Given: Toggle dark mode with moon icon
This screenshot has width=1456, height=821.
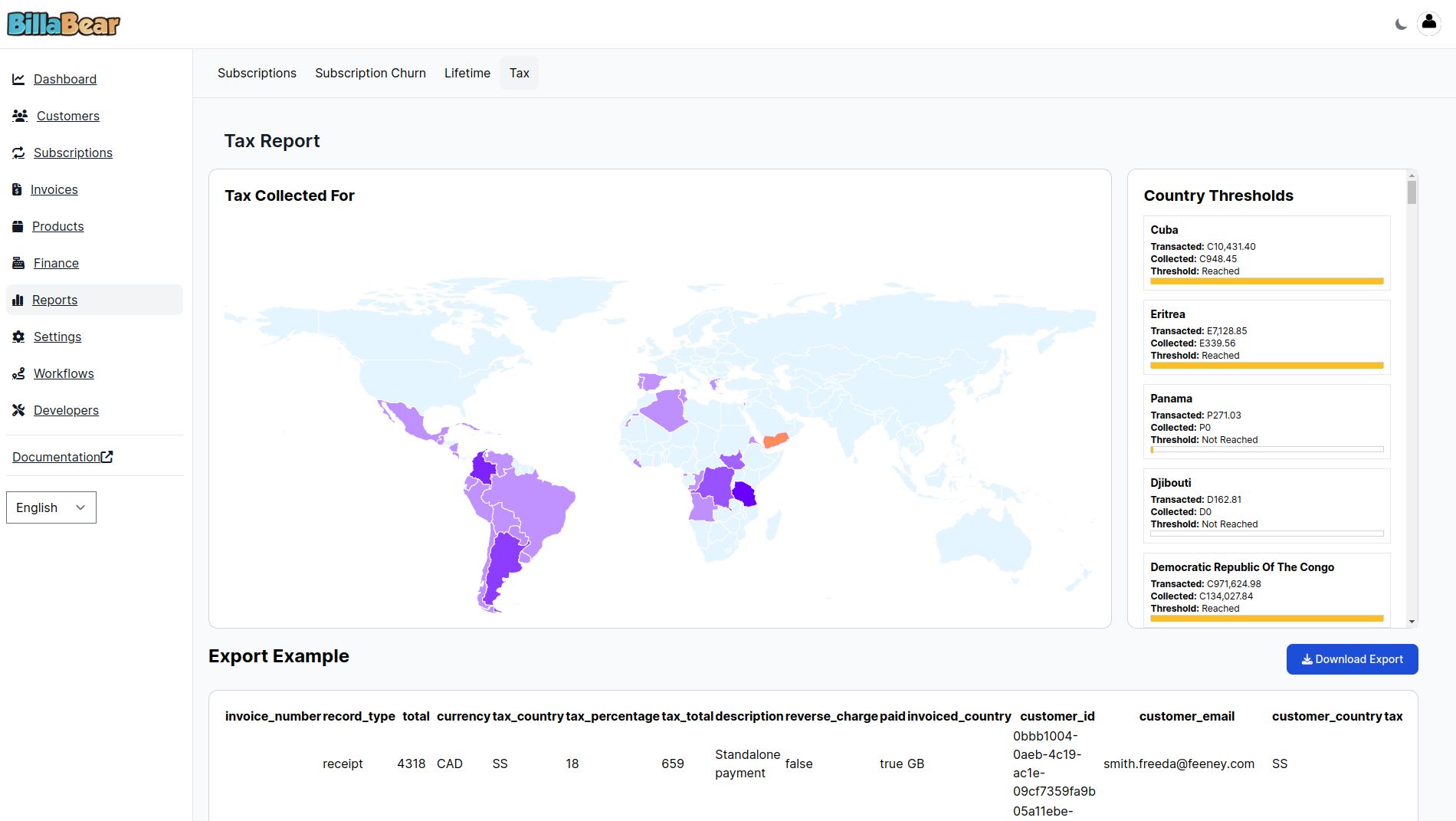Looking at the screenshot, I should [1401, 25].
